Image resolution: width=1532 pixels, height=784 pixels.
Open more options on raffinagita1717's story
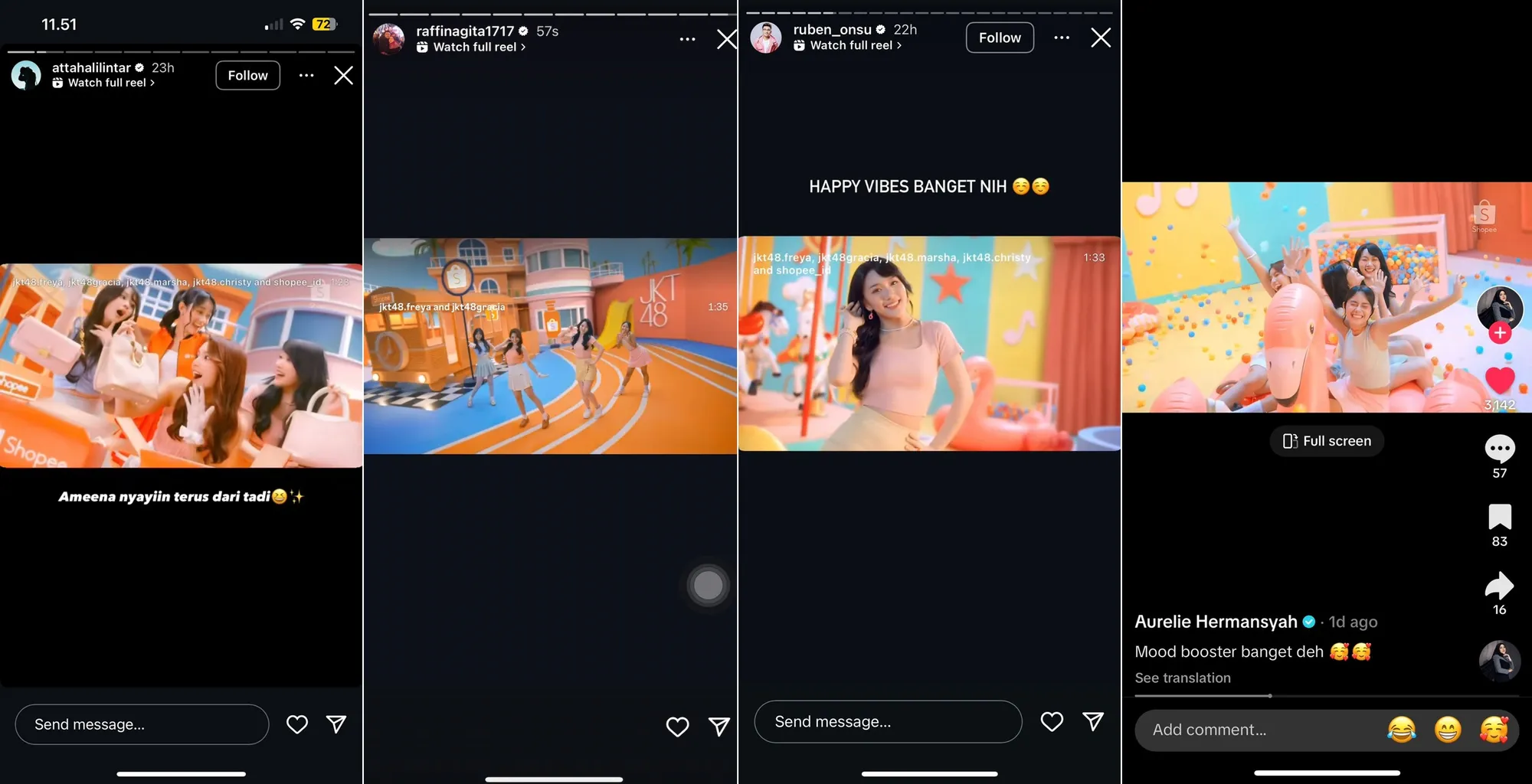pyautogui.click(x=687, y=39)
